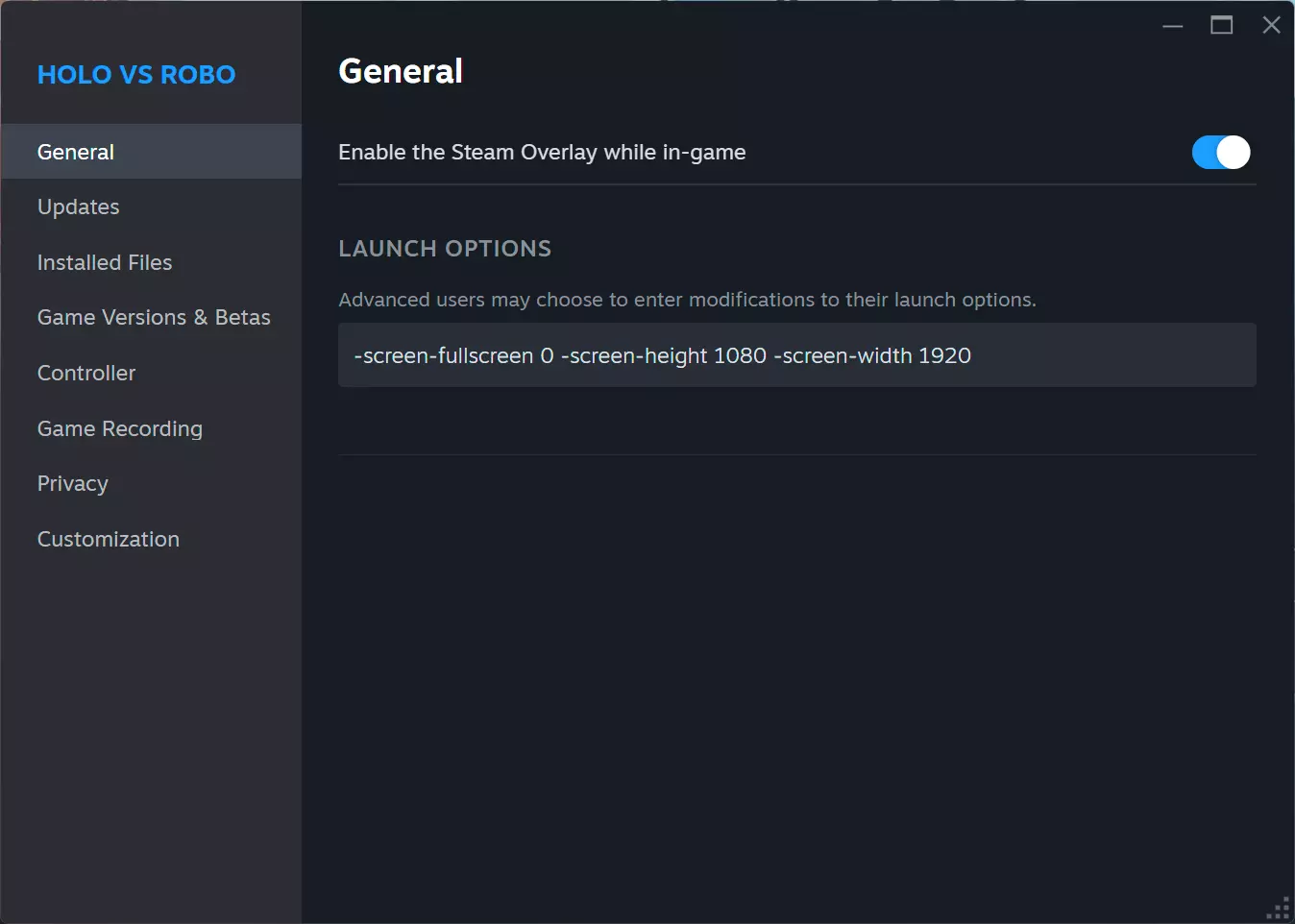
Task: Open the Updates settings page
Action: [79, 207]
